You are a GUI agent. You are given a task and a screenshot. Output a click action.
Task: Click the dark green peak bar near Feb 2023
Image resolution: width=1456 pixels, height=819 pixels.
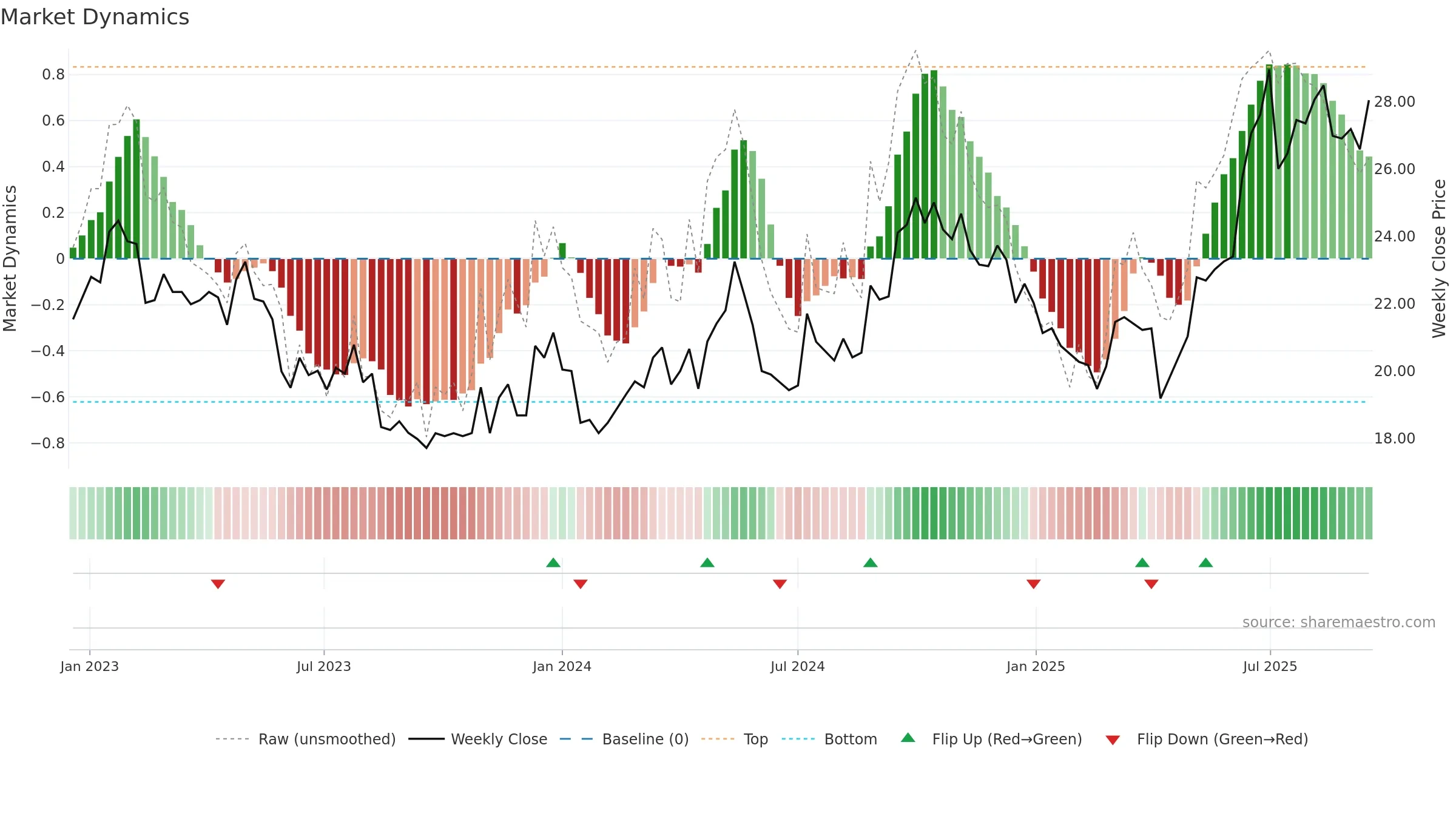point(136,189)
